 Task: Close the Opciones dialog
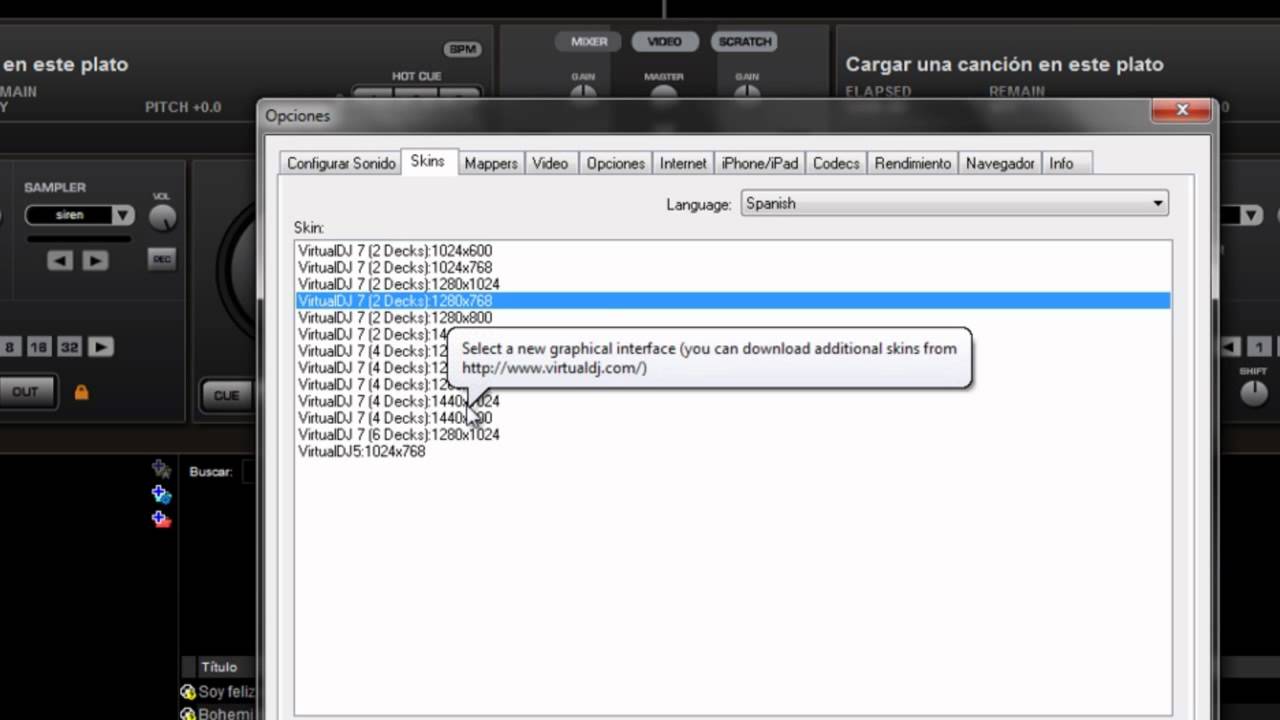point(1182,110)
